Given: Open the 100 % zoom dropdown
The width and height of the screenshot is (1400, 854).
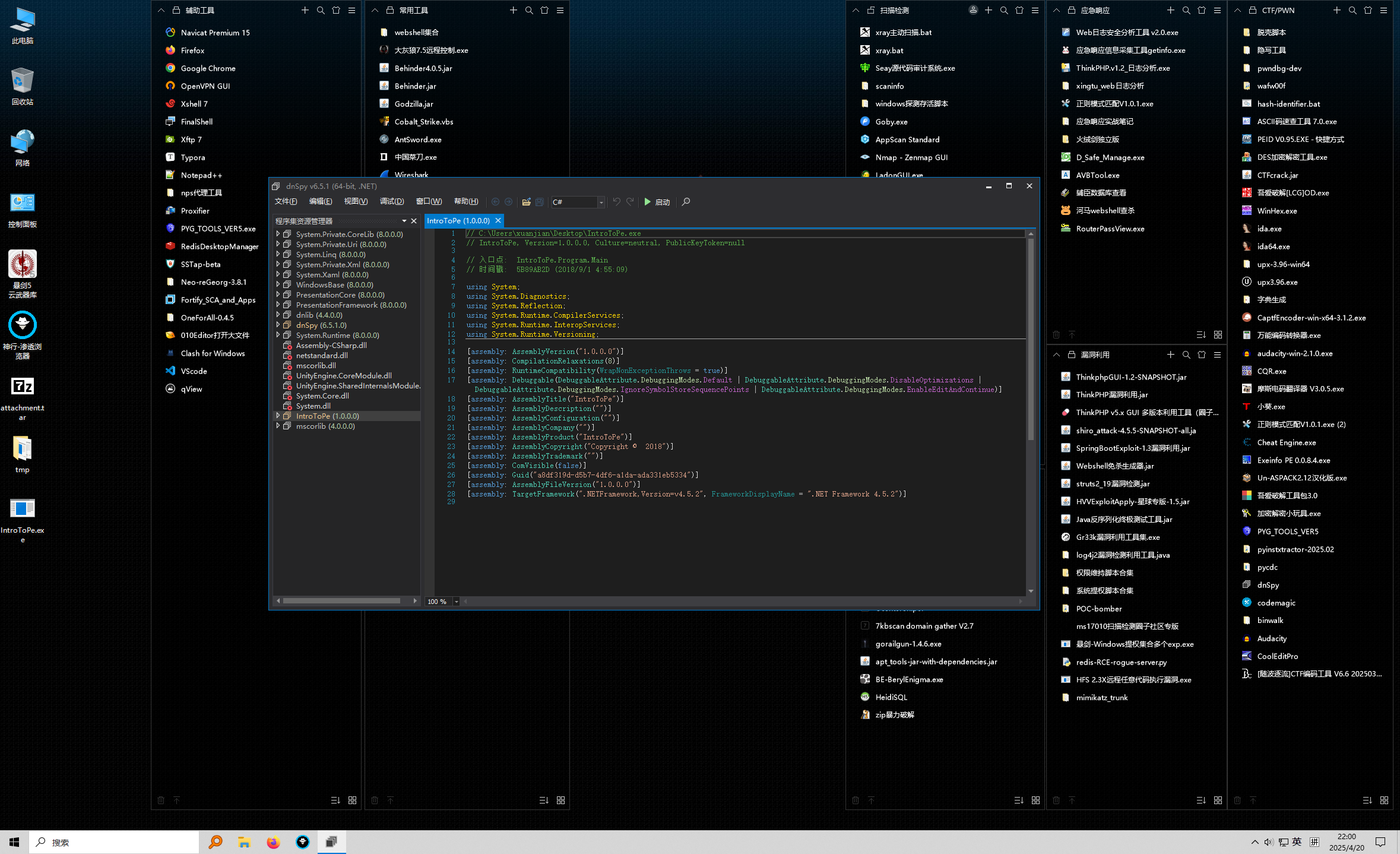Looking at the screenshot, I should (456, 602).
